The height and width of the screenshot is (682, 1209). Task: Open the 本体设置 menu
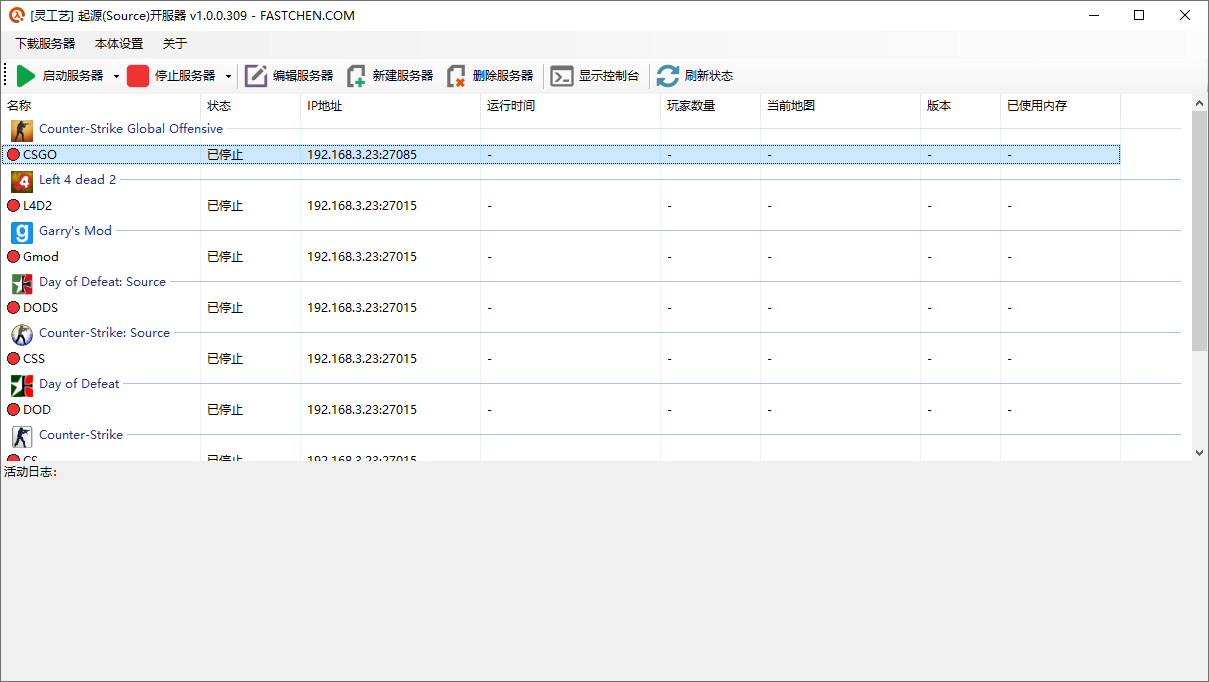click(119, 44)
